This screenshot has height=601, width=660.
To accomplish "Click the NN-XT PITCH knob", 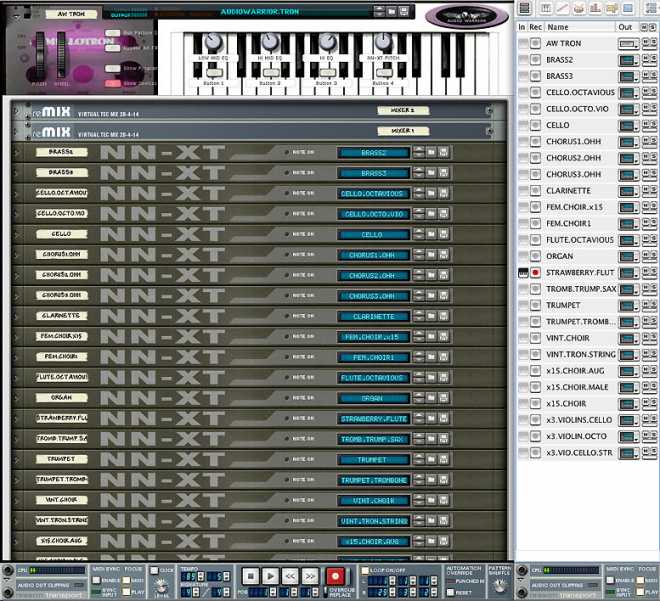I will coord(383,42).
